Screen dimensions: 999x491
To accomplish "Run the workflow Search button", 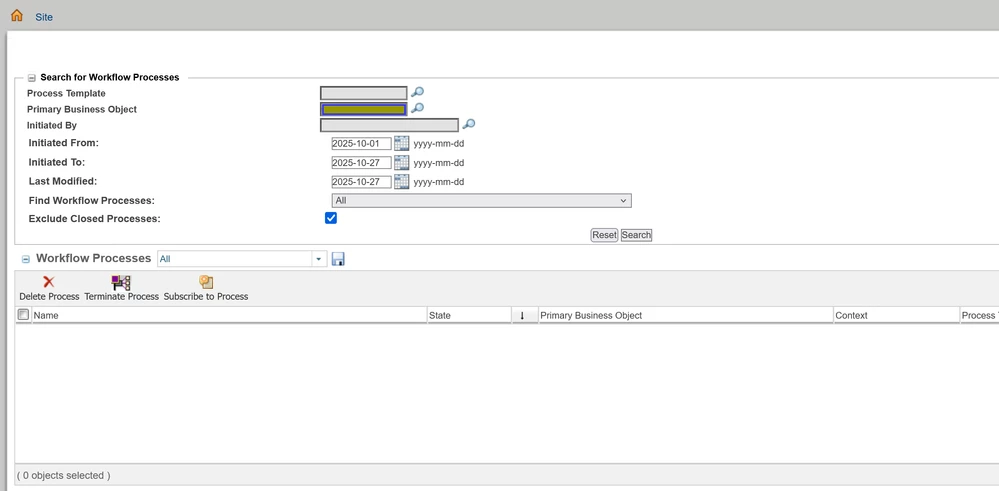I will pos(636,235).
